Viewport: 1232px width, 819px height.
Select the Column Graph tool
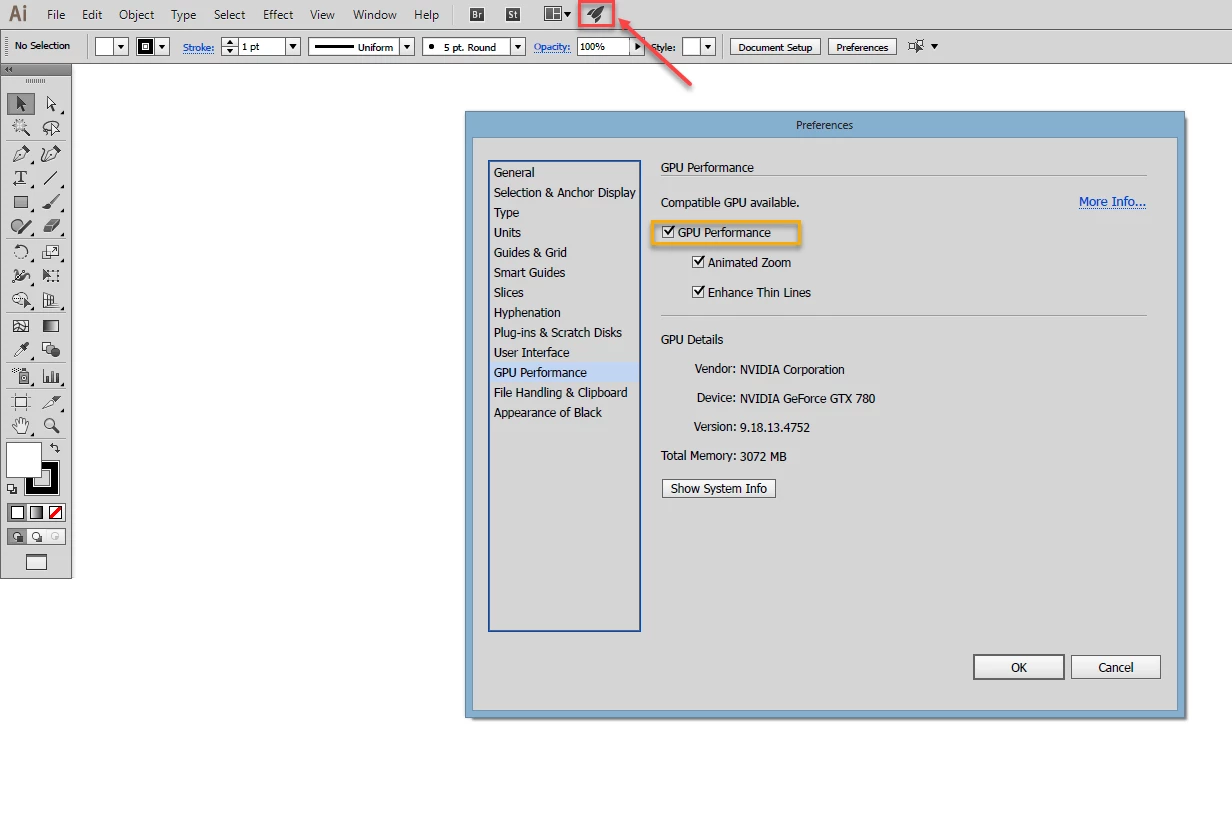[x=51, y=377]
